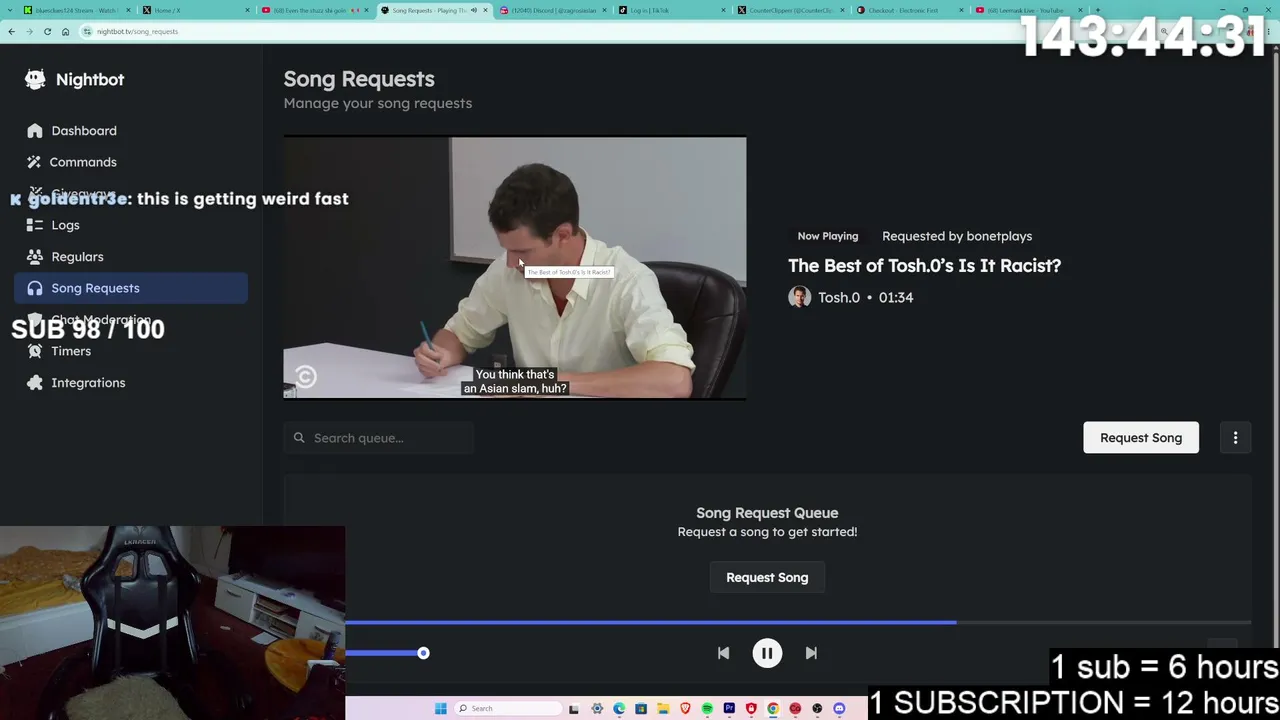1280x720 pixels.
Task: Click the Regulars people icon
Action: tap(35, 257)
